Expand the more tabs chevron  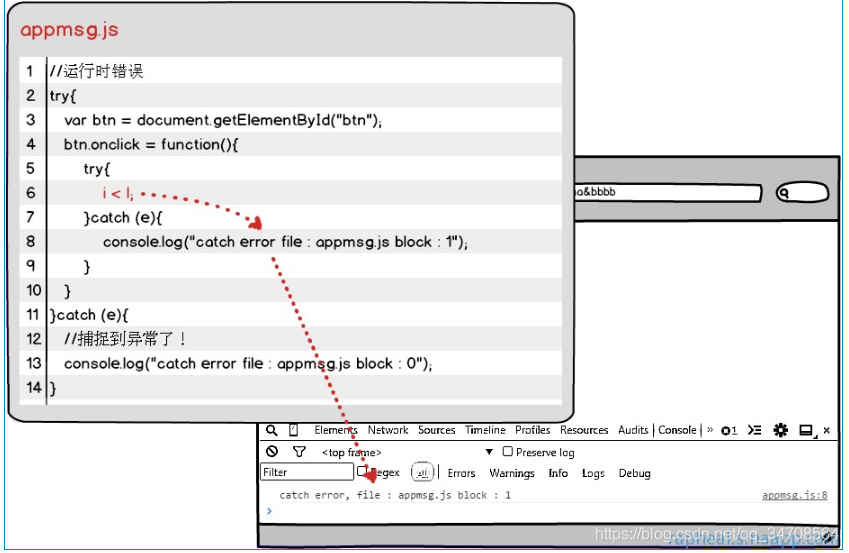(710, 430)
